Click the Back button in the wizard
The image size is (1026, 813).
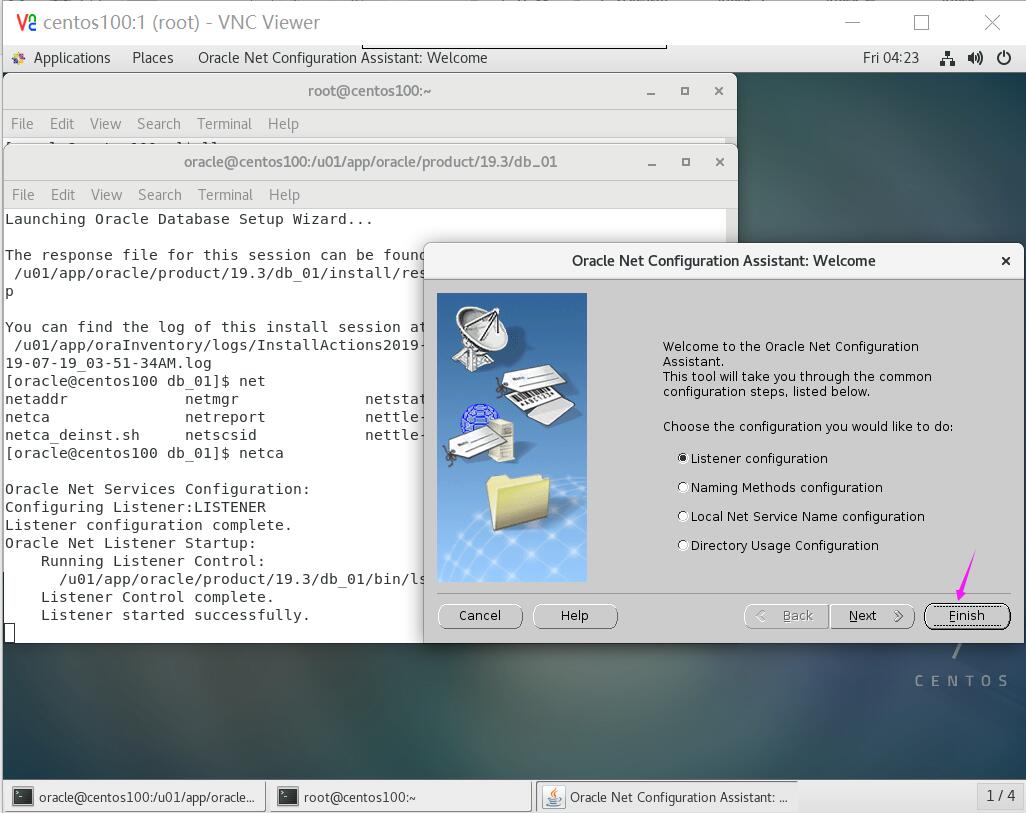point(787,615)
